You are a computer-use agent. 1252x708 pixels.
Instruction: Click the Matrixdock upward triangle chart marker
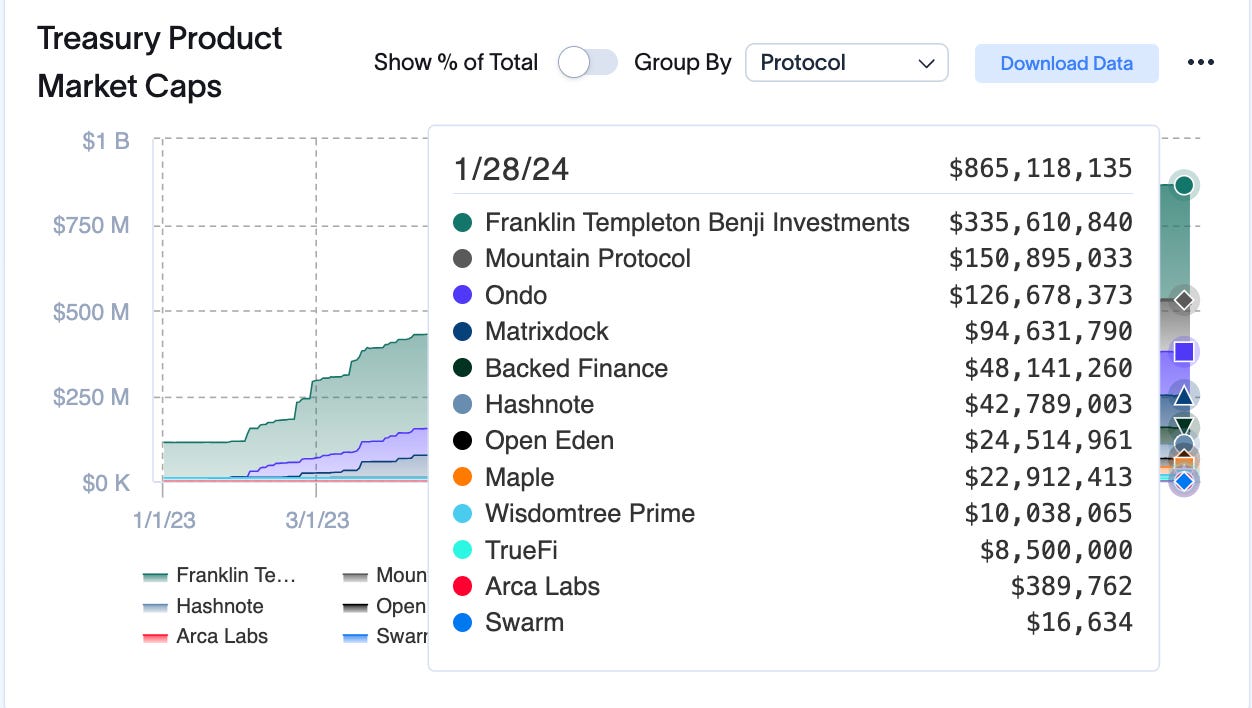click(x=1184, y=396)
